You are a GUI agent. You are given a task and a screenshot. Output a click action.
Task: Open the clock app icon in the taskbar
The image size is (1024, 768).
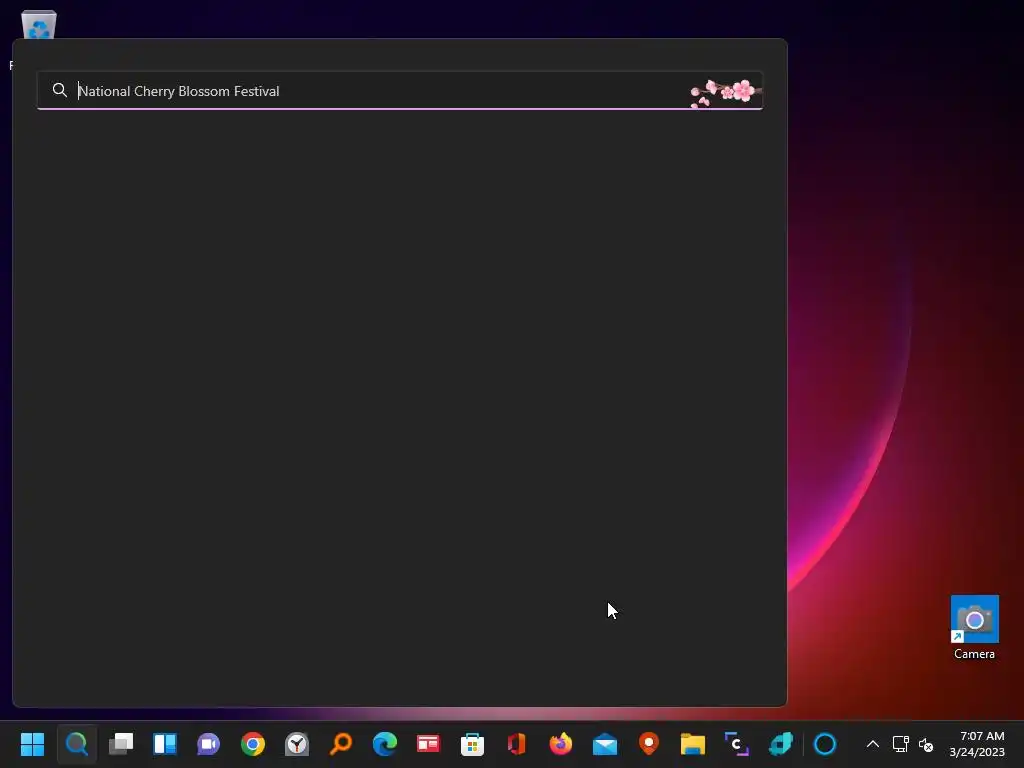pyautogui.click(x=297, y=744)
